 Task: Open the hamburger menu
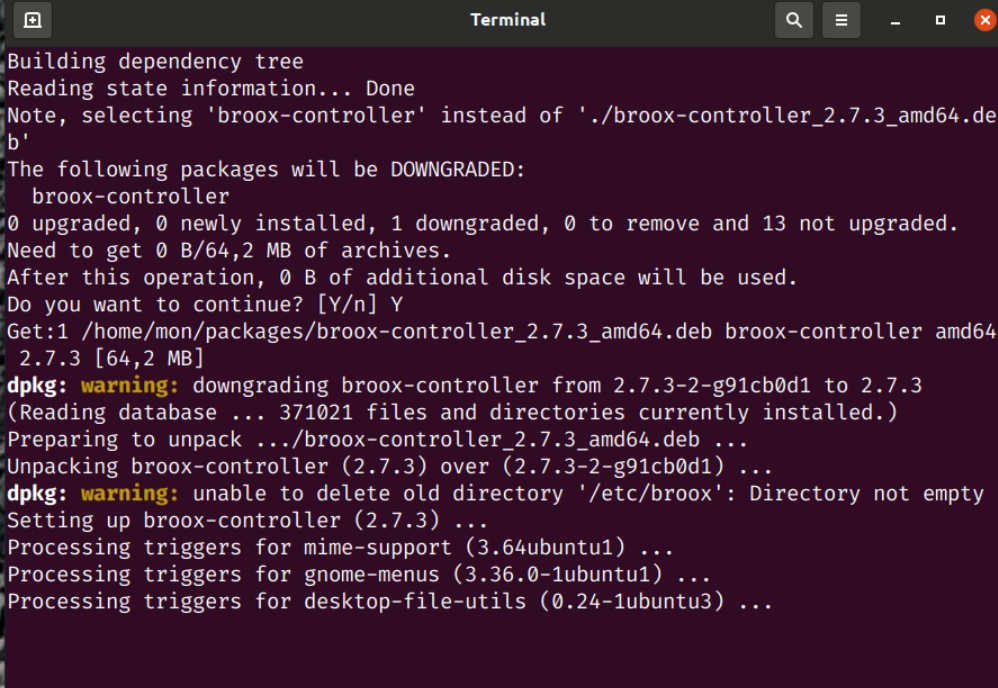point(841,20)
